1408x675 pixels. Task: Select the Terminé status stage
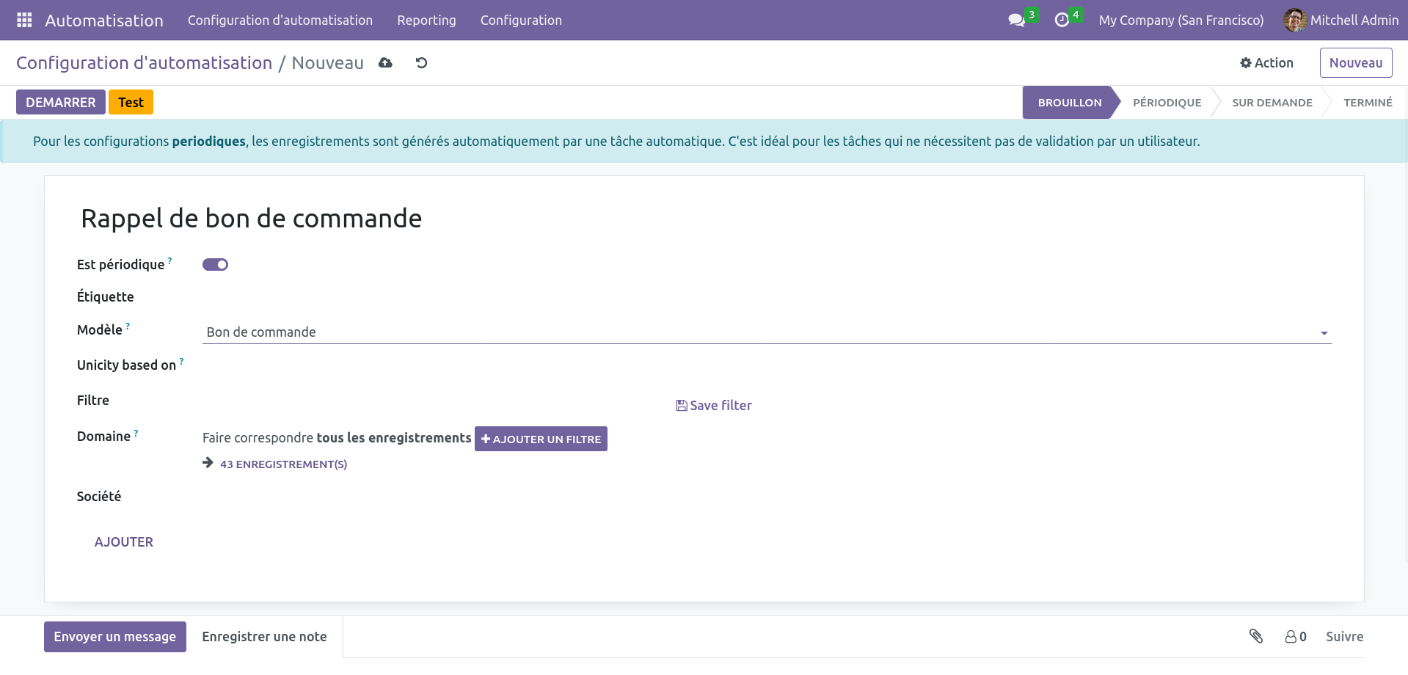(x=1368, y=102)
